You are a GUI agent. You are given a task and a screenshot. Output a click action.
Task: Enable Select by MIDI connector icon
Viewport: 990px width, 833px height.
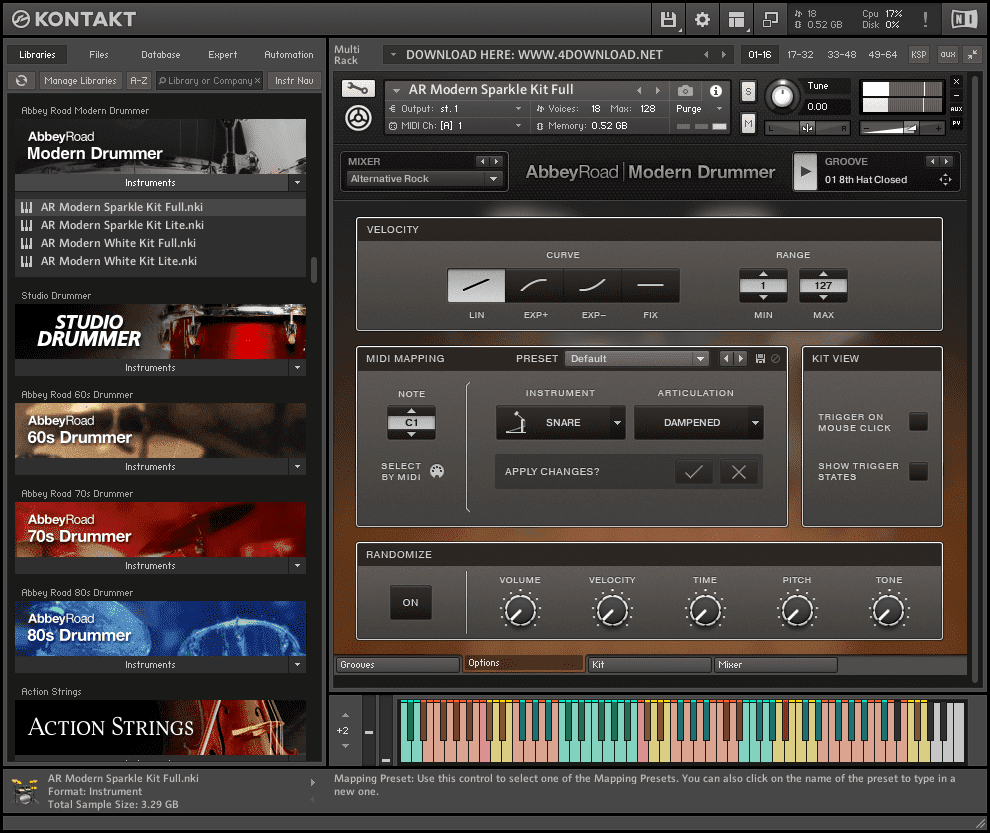tap(437, 471)
